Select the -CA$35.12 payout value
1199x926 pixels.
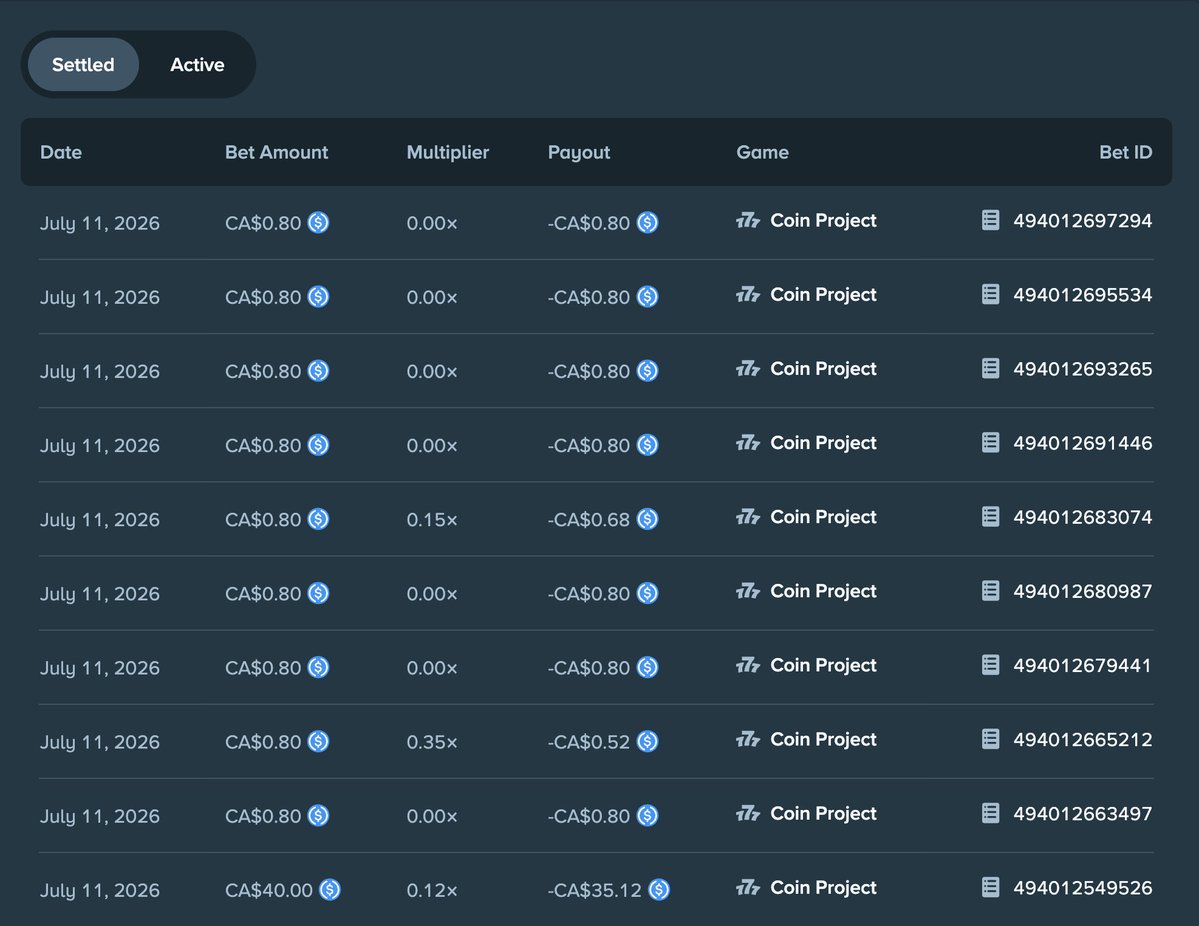(594, 891)
